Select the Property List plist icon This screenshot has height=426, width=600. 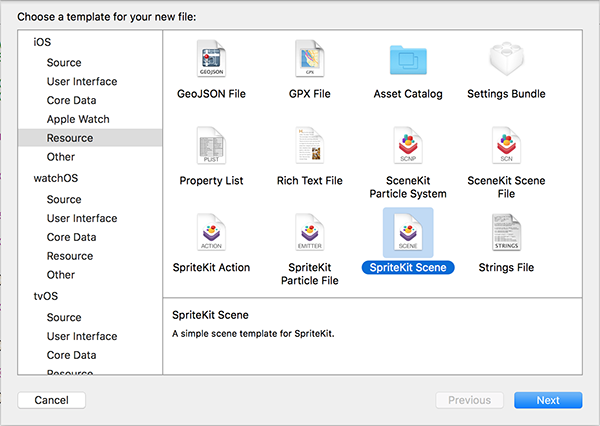[211, 145]
